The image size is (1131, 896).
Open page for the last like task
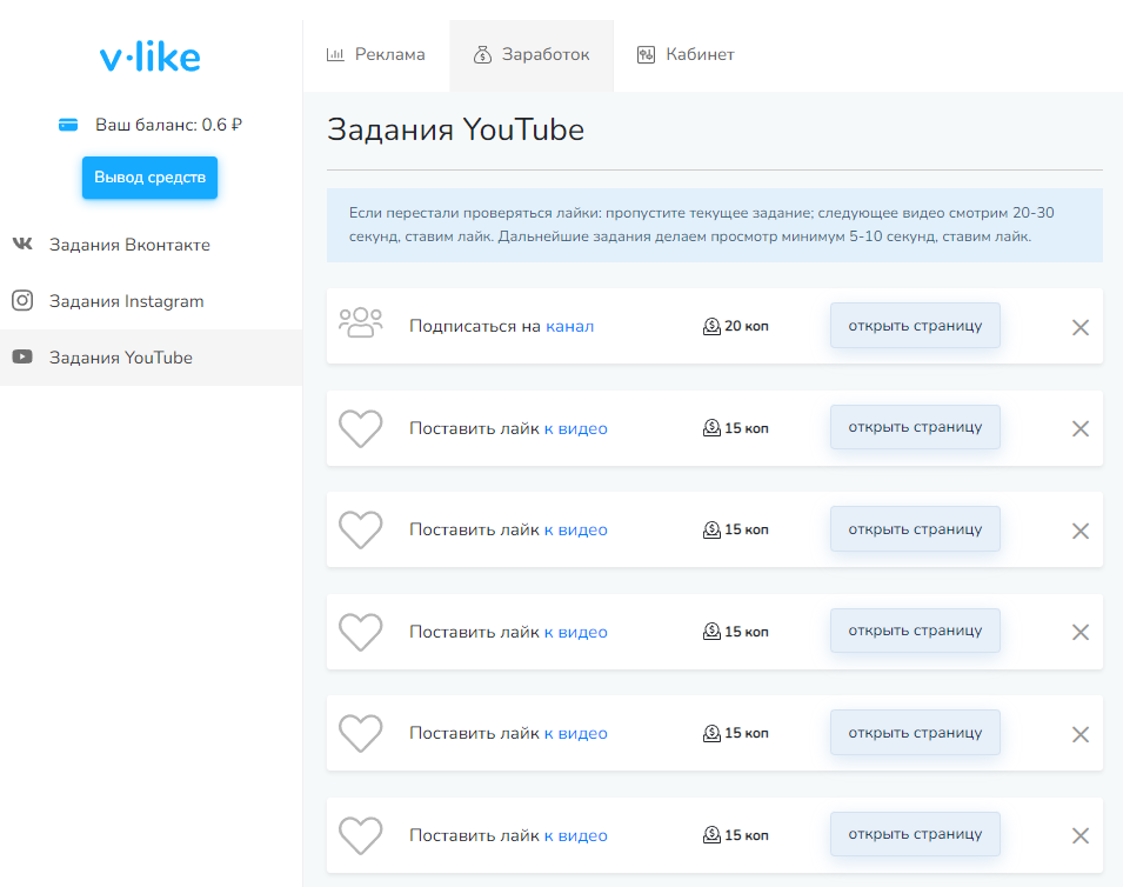(x=915, y=834)
